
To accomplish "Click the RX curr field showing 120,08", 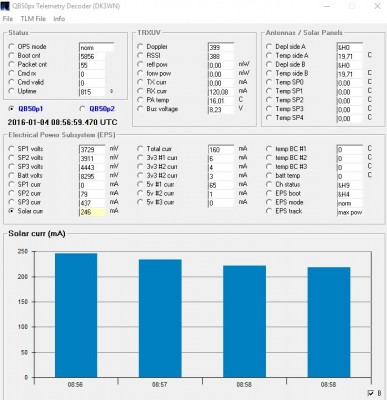I will tap(221, 92).
